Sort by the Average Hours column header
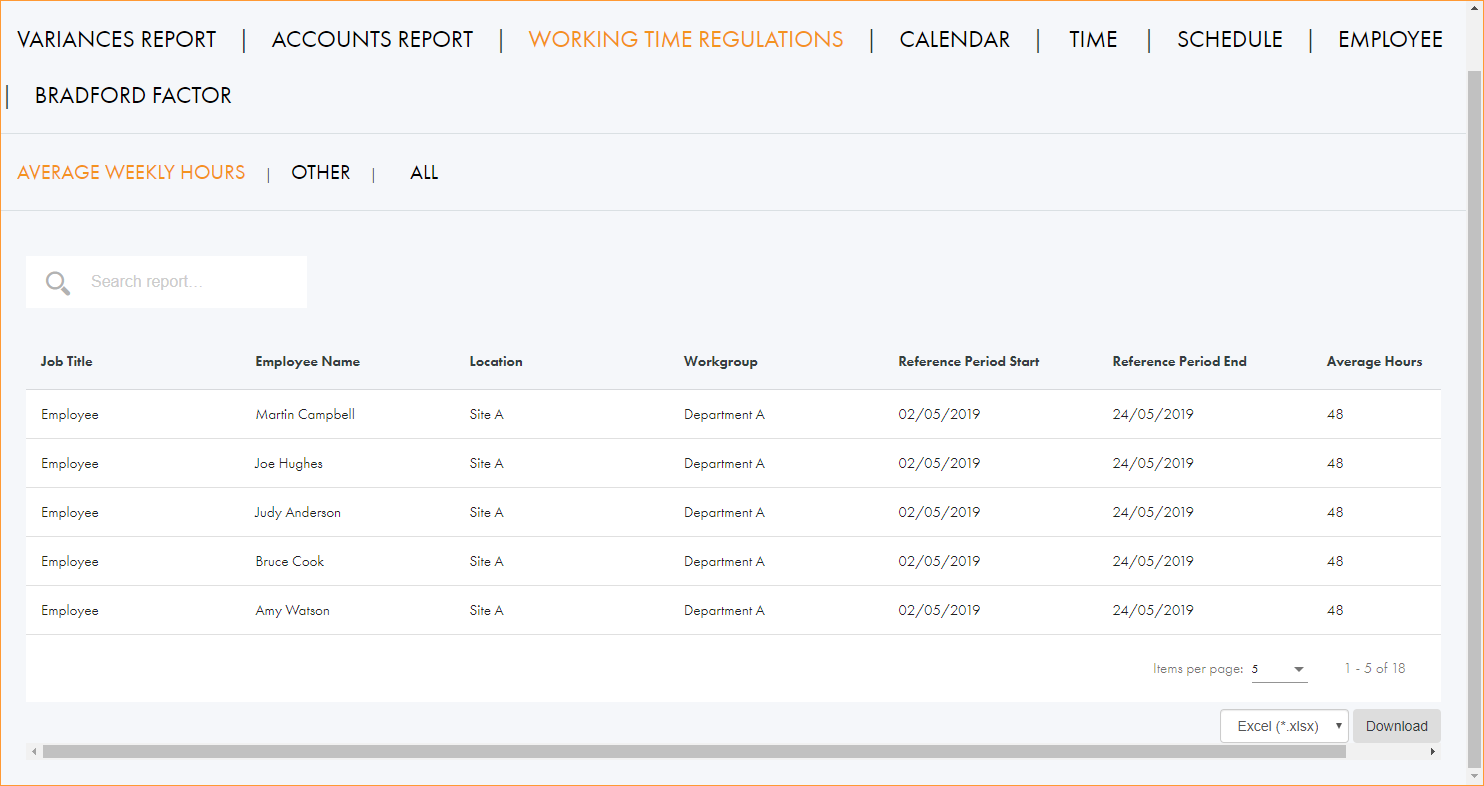This screenshot has width=1484, height=786. (x=1374, y=362)
